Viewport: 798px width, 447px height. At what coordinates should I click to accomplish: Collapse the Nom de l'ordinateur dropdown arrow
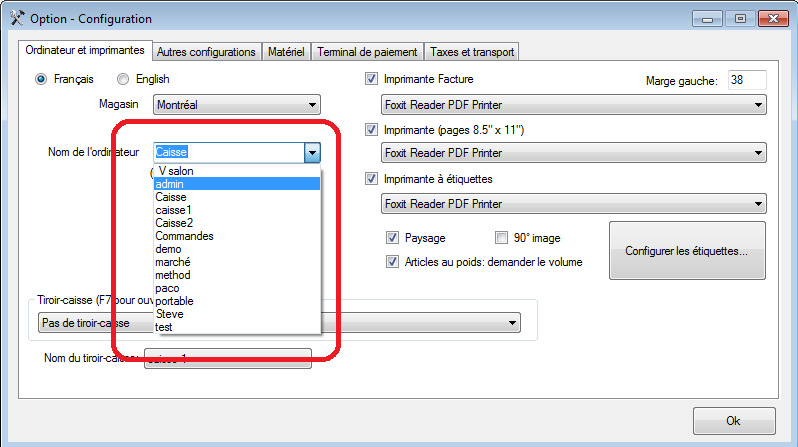pyautogui.click(x=312, y=152)
